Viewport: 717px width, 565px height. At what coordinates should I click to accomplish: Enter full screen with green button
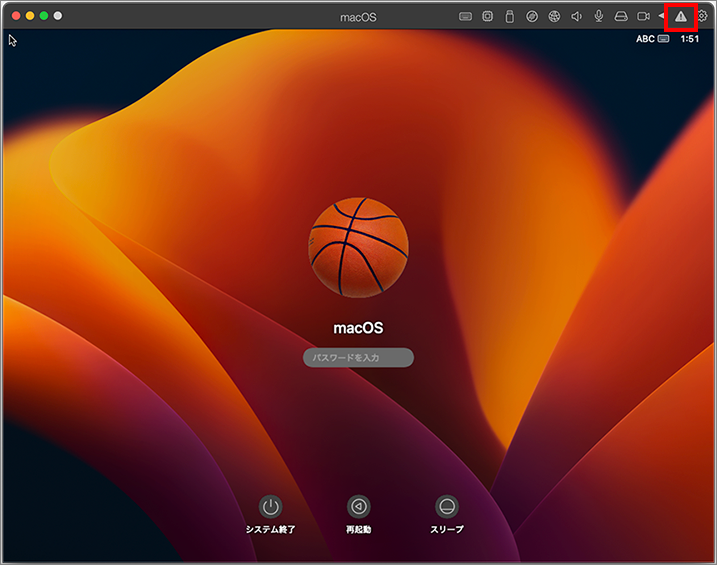[x=44, y=16]
